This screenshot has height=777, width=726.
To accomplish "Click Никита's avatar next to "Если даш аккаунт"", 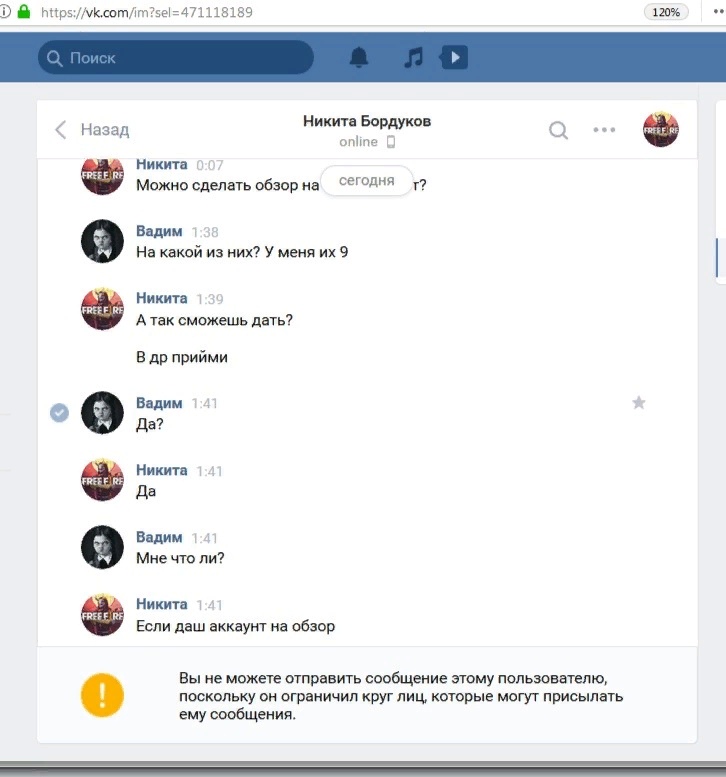I will pyautogui.click(x=102, y=614).
